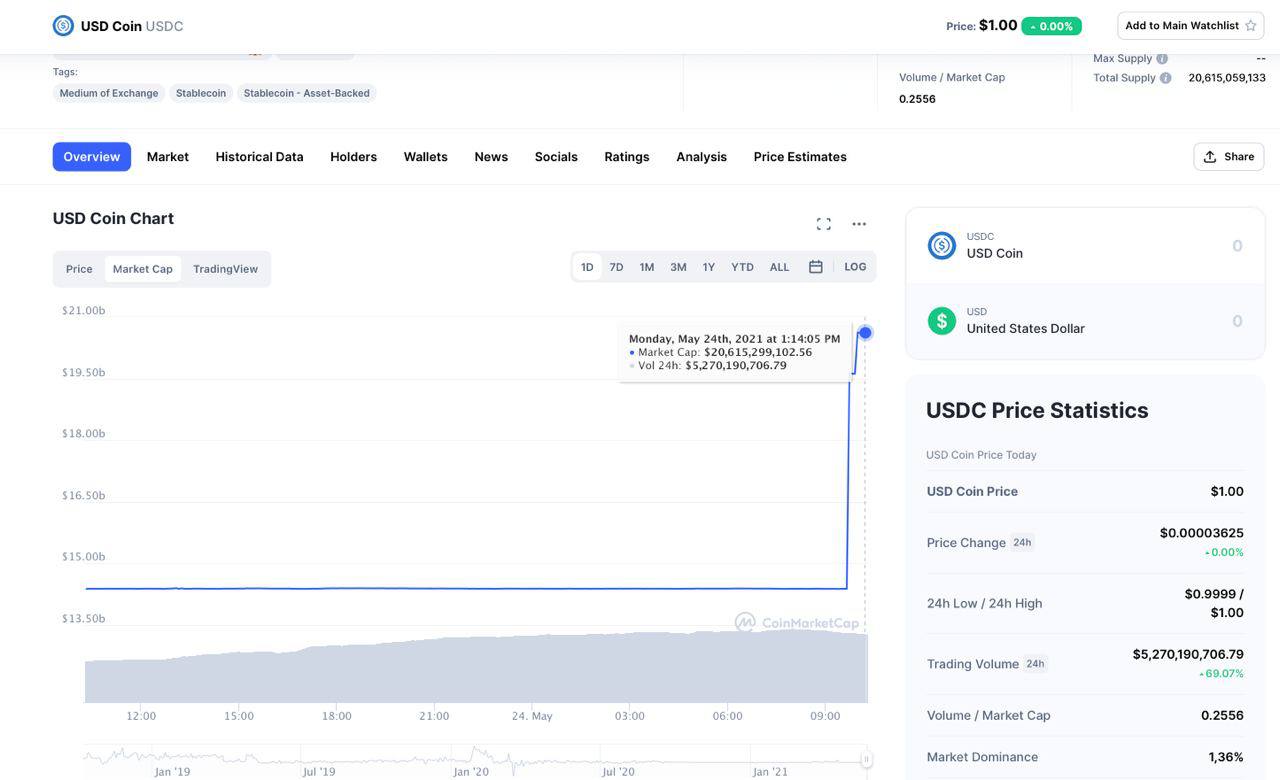Click the green 0.00% price change badge

point(1051,26)
